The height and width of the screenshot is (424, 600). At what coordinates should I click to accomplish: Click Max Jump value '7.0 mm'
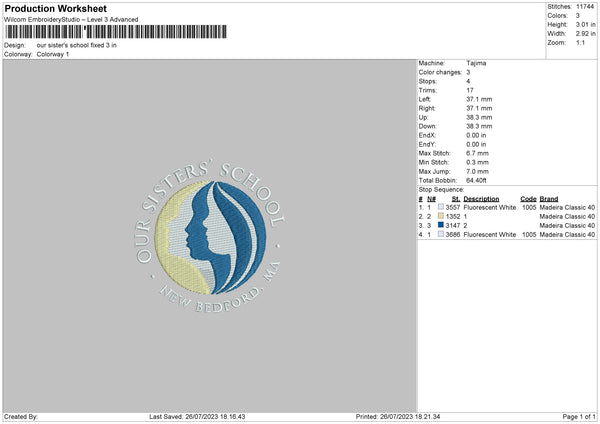tap(478, 171)
